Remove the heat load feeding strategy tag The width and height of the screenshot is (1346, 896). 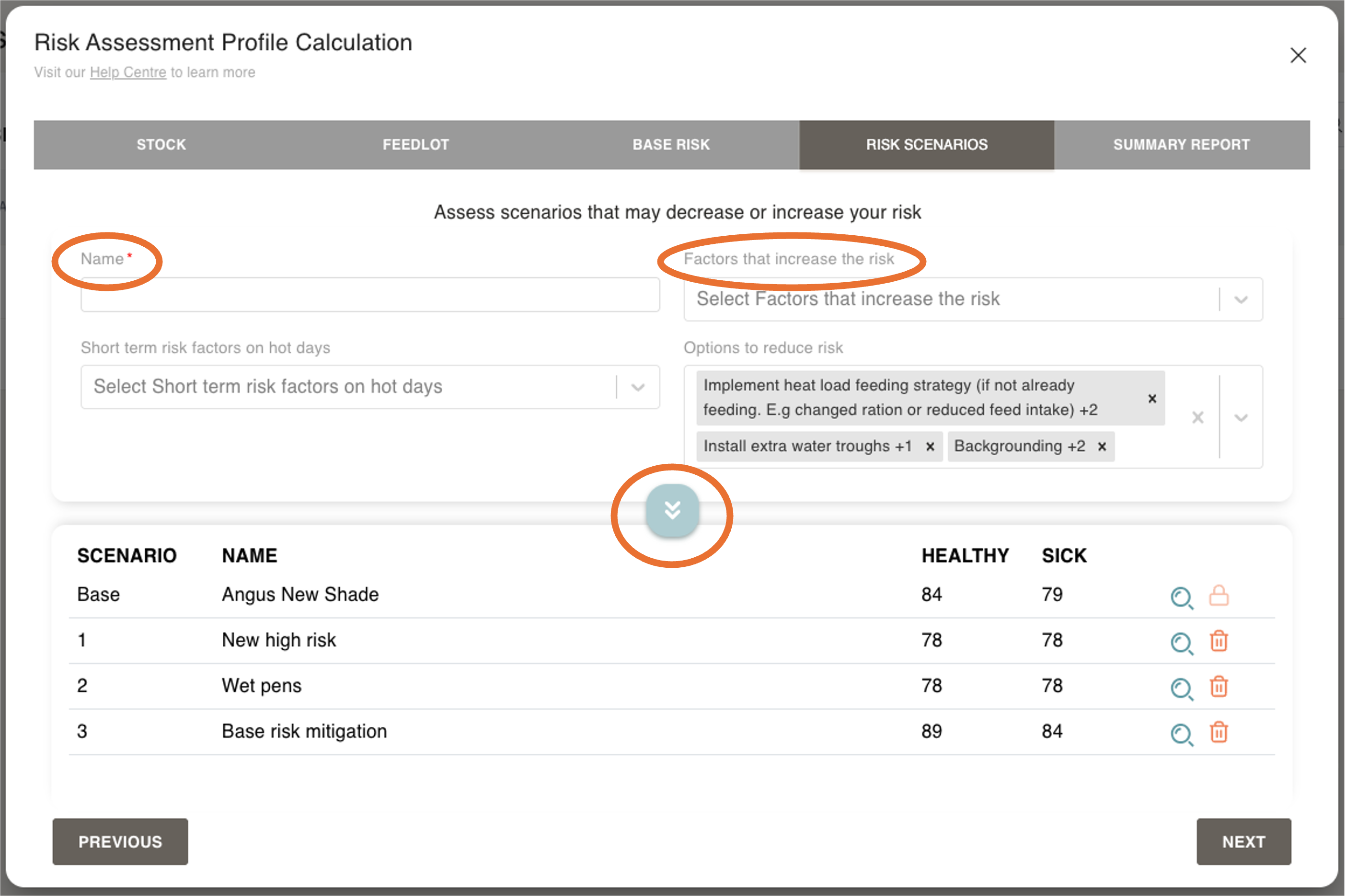1152,399
